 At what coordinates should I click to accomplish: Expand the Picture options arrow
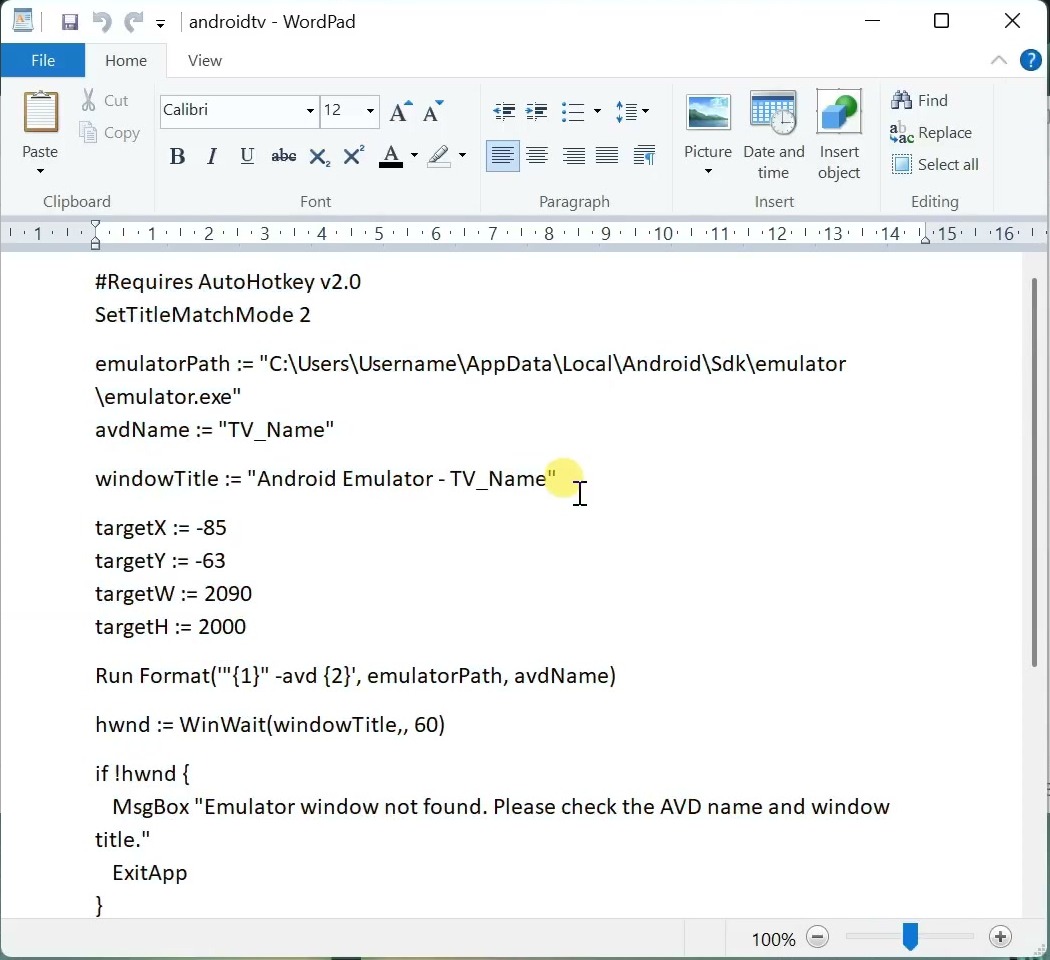pyautogui.click(x=708, y=171)
